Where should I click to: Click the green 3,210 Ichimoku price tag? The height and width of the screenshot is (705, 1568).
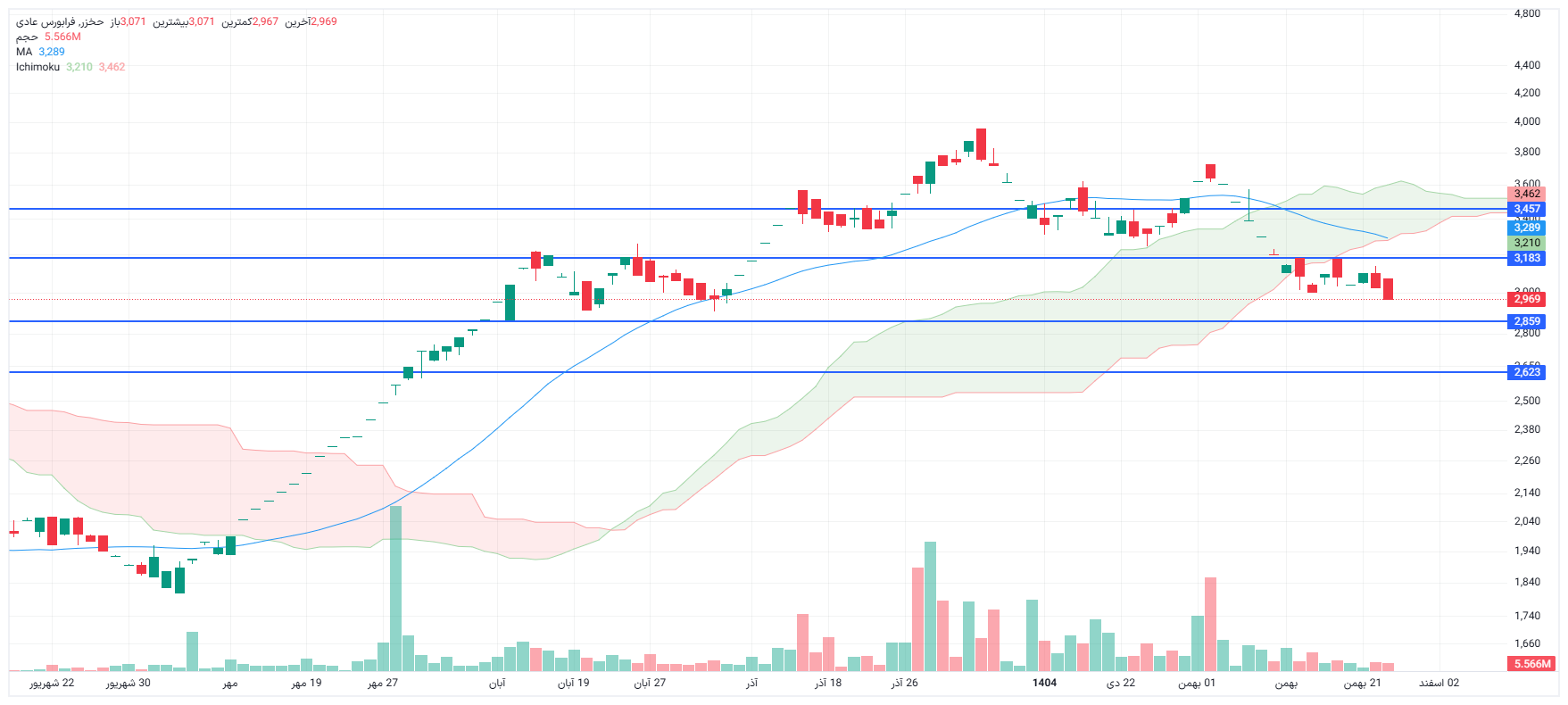coord(1526,243)
